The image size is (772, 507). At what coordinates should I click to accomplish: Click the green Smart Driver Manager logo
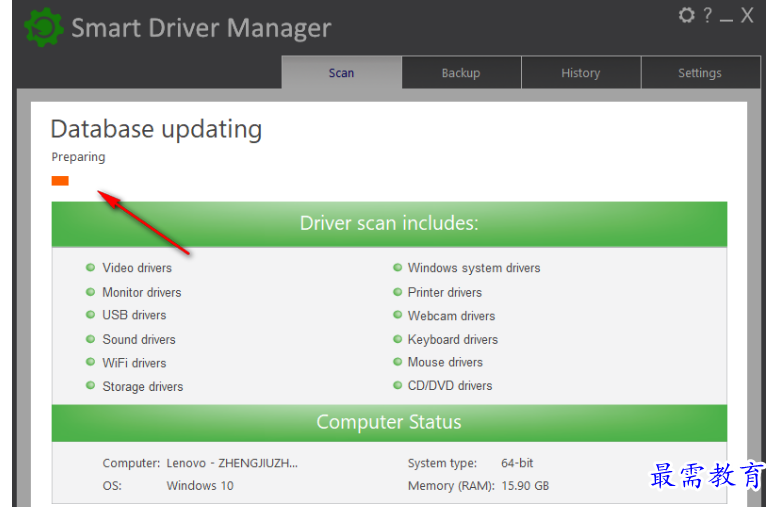click(43, 28)
